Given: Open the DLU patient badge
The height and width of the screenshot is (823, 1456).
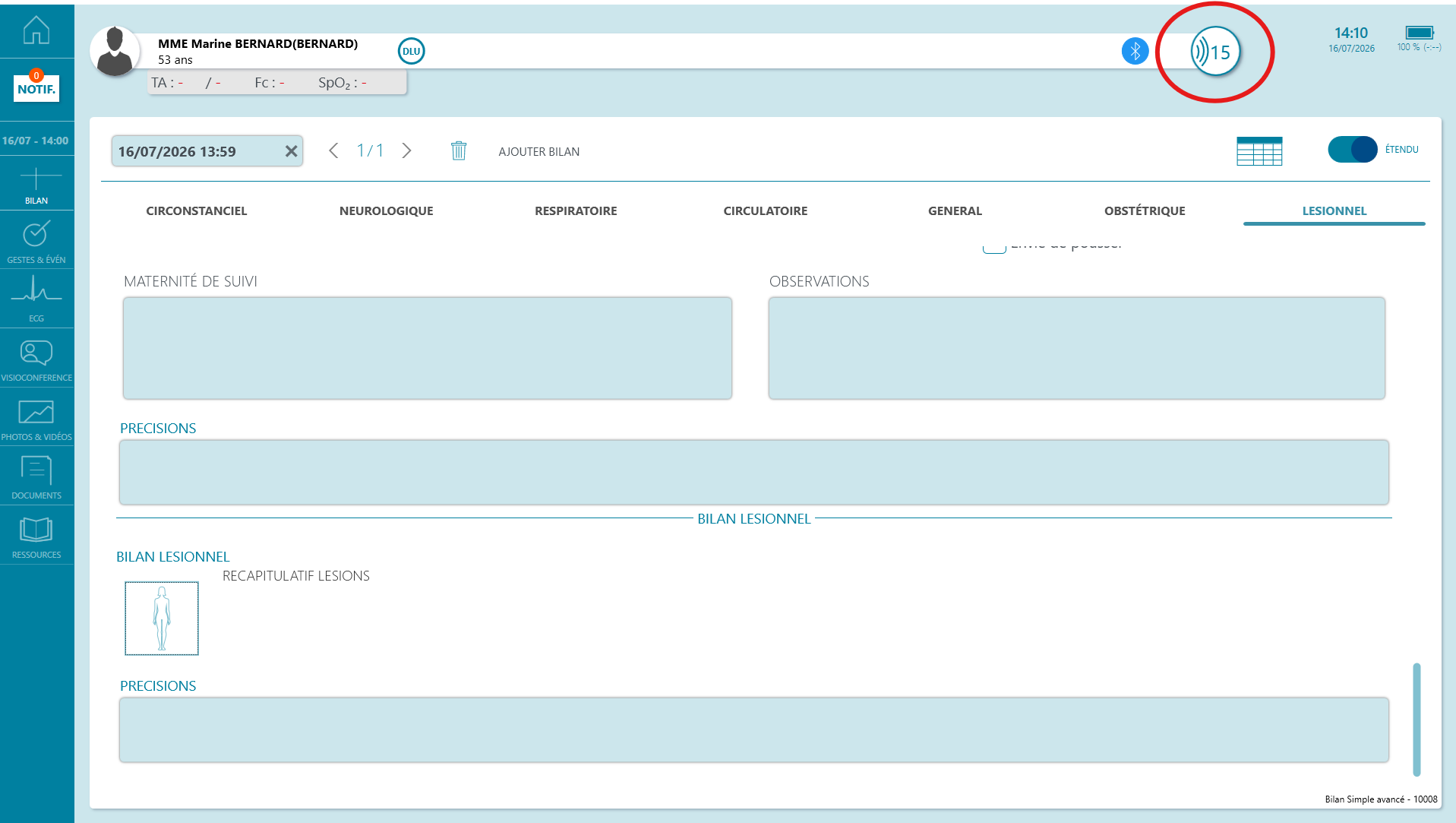Looking at the screenshot, I should (411, 51).
